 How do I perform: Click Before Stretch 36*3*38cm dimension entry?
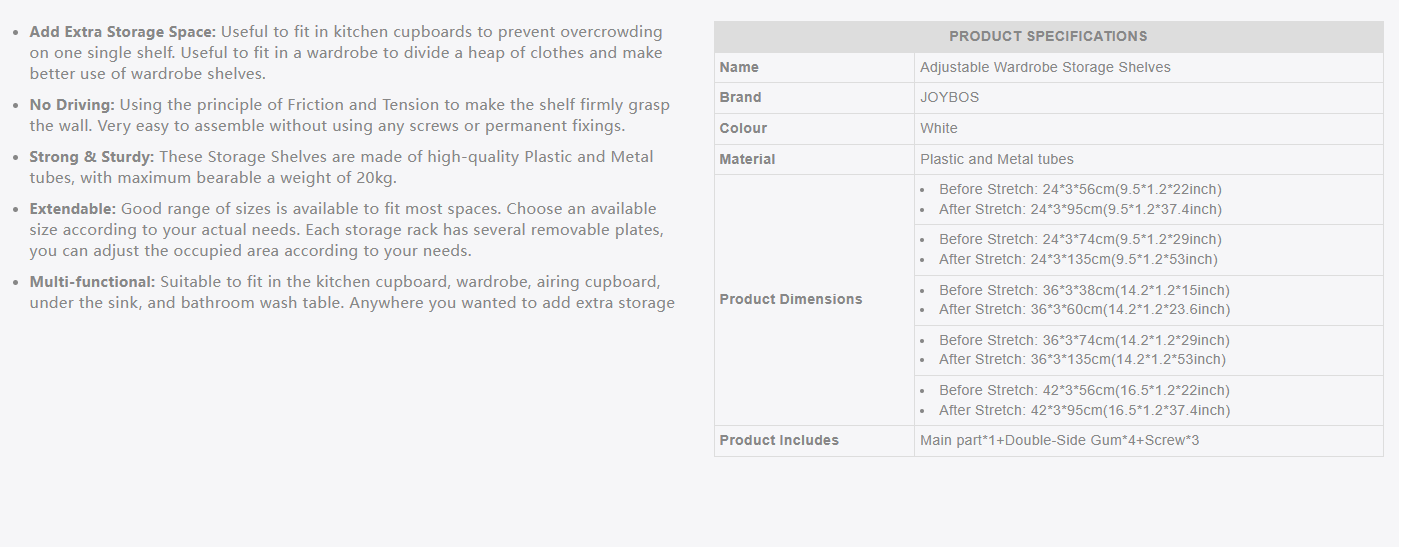[1084, 290]
